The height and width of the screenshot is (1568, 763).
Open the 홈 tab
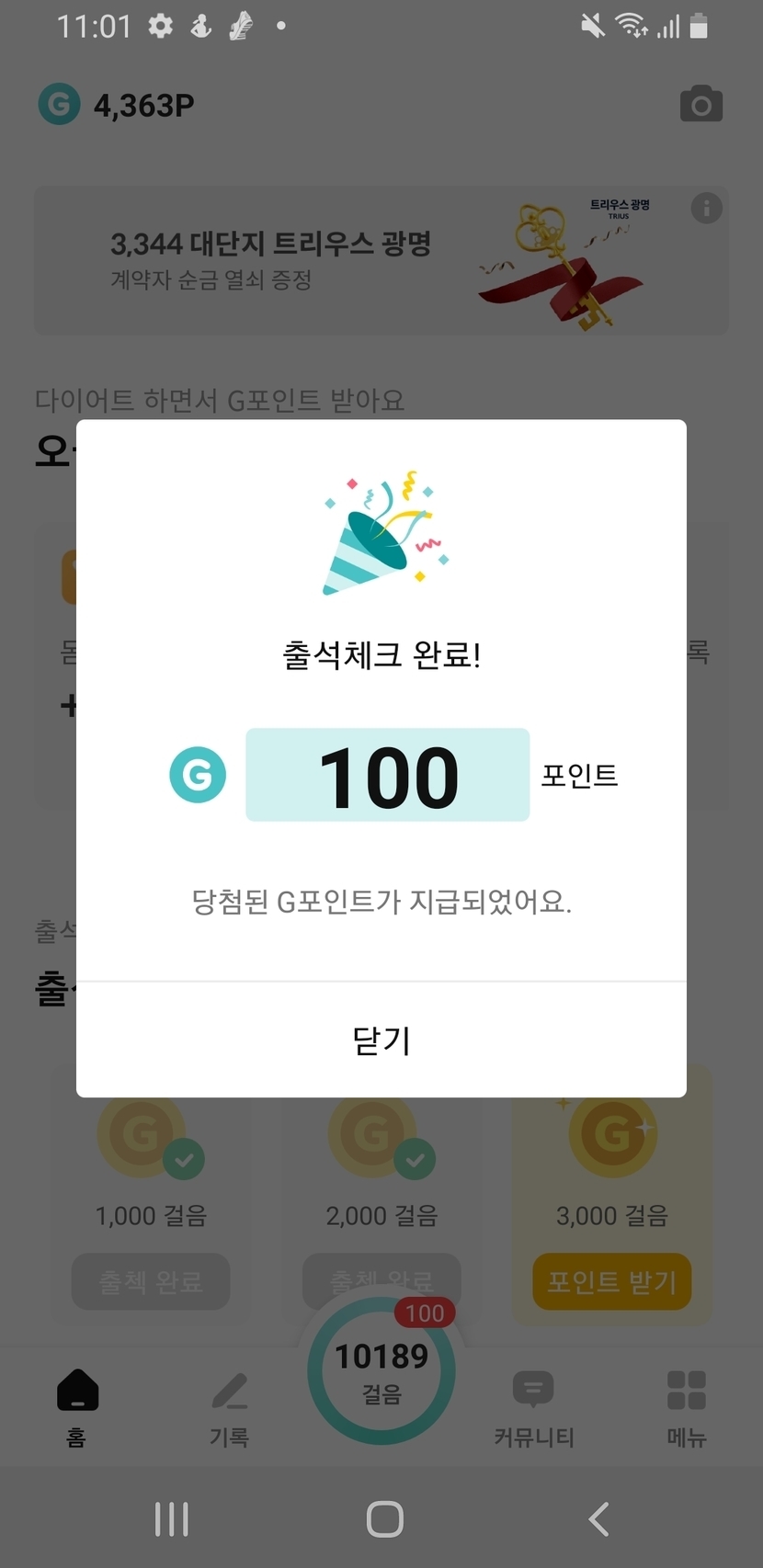click(77, 1406)
